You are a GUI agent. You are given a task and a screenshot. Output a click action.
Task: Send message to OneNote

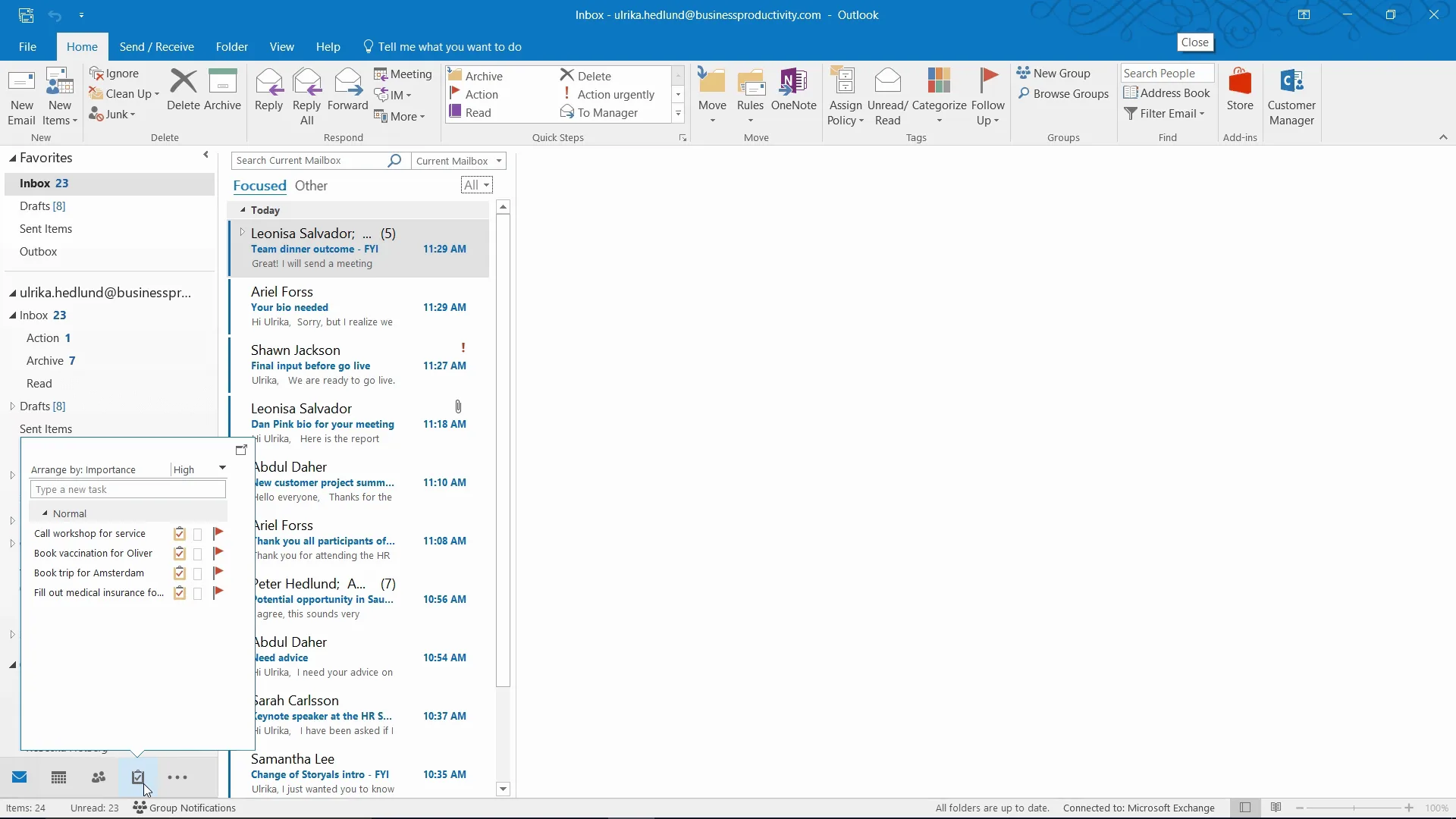coord(793,90)
